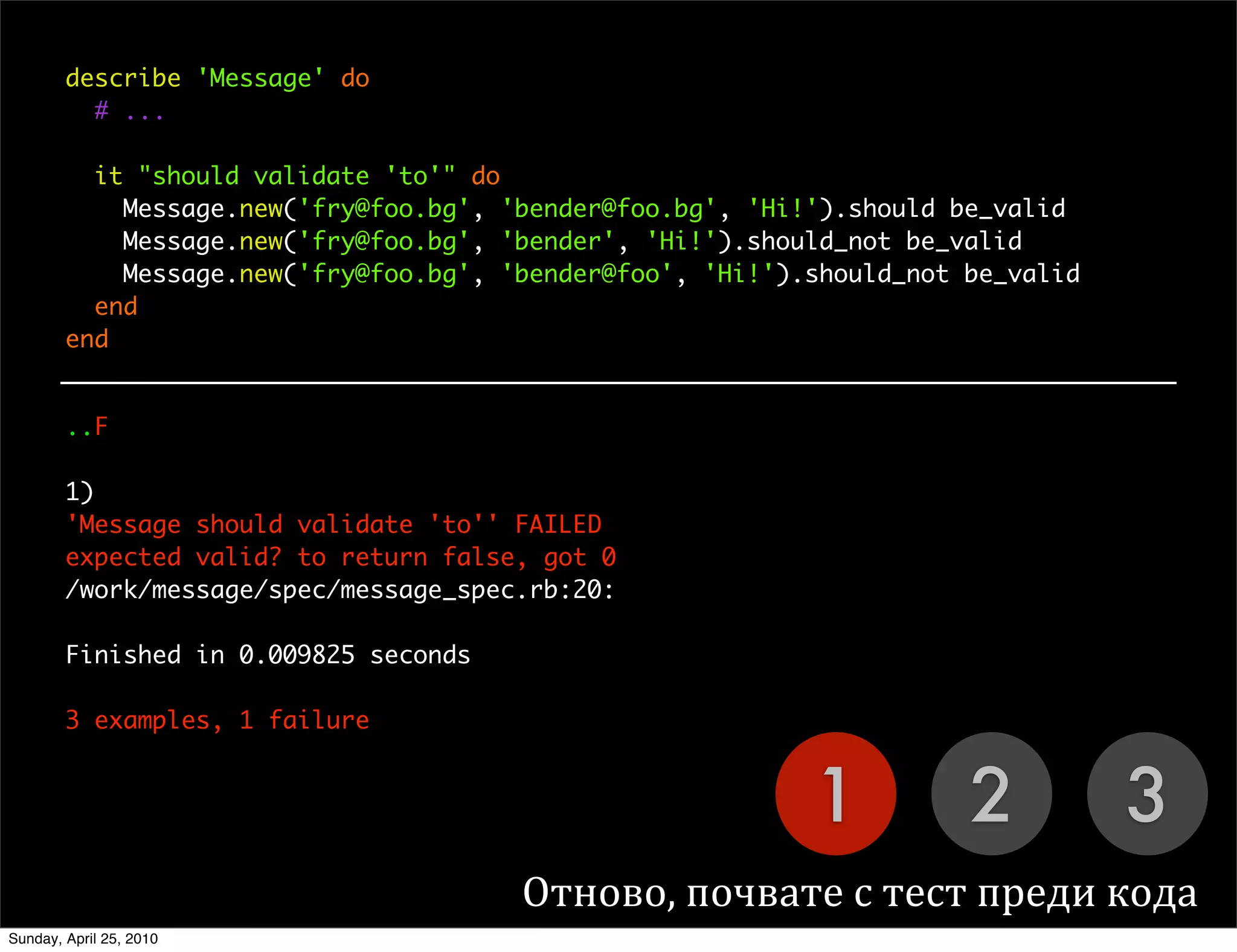
Task: Click the 'it "should validate 'to'" do' line
Action: [297, 176]
